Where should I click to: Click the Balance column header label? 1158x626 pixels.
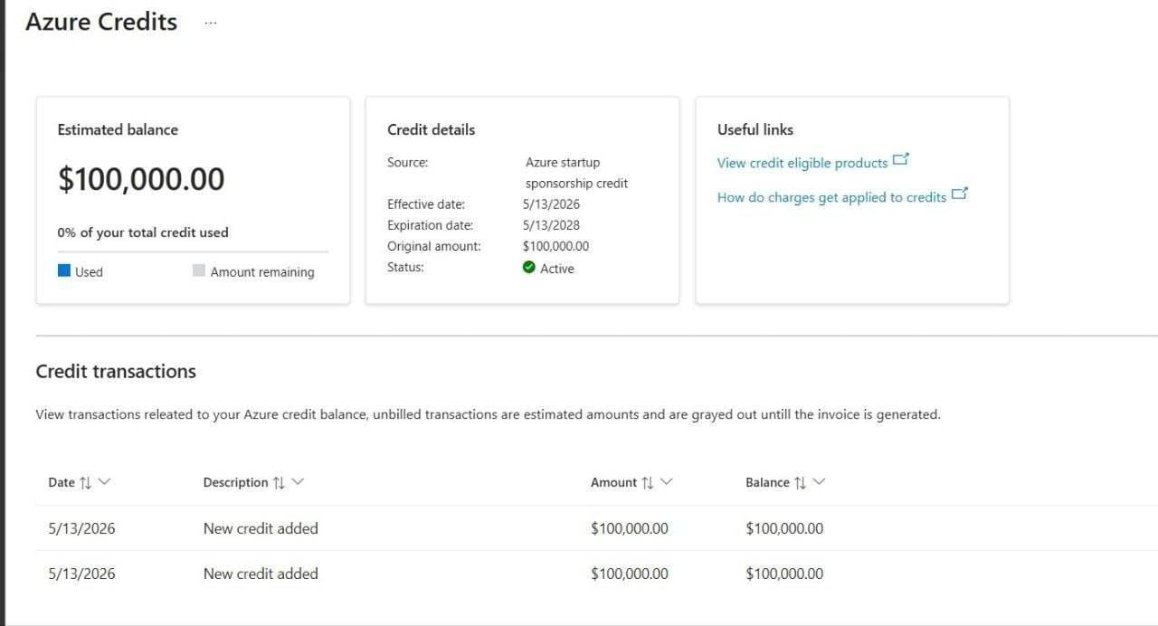click(767, 483)
